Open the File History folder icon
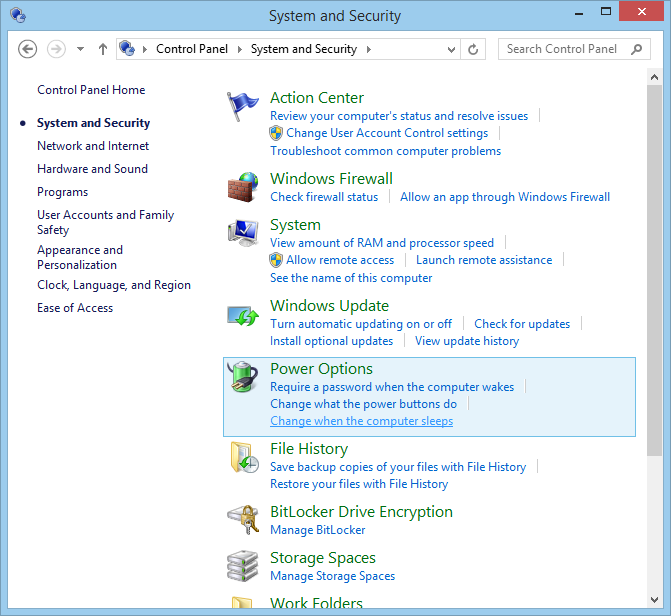 click(x=244, y=457)
